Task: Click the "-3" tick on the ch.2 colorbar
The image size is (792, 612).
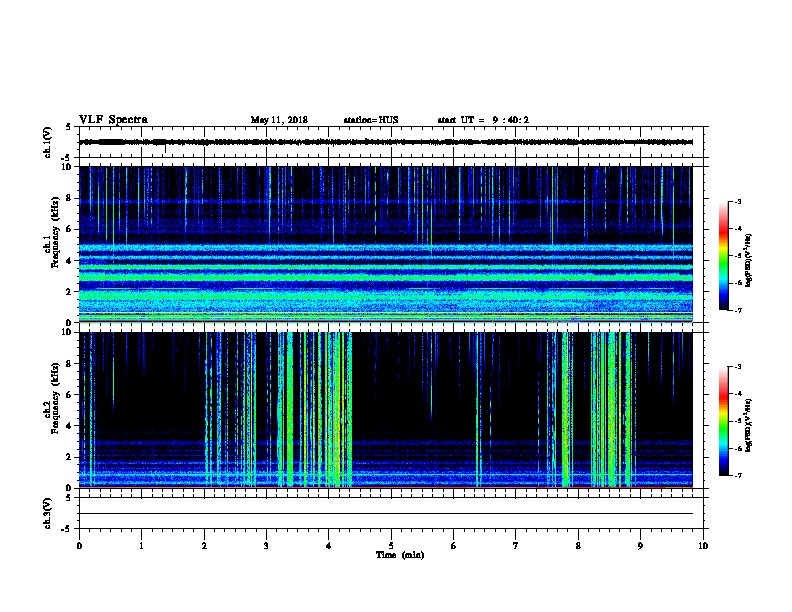Action: click(x=737, y=367)
